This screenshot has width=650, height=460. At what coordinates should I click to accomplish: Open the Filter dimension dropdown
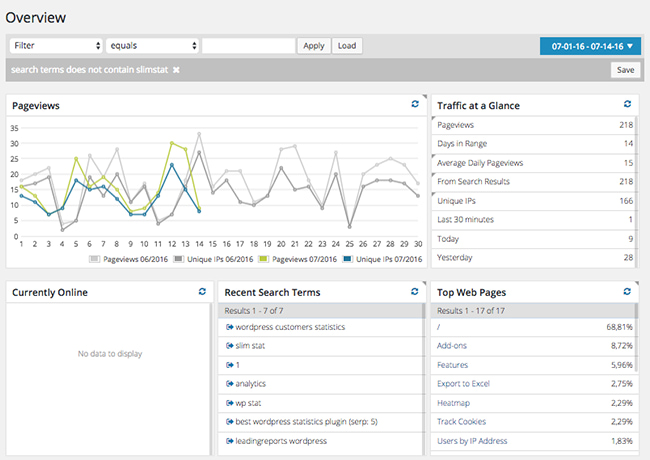[56, 46]
